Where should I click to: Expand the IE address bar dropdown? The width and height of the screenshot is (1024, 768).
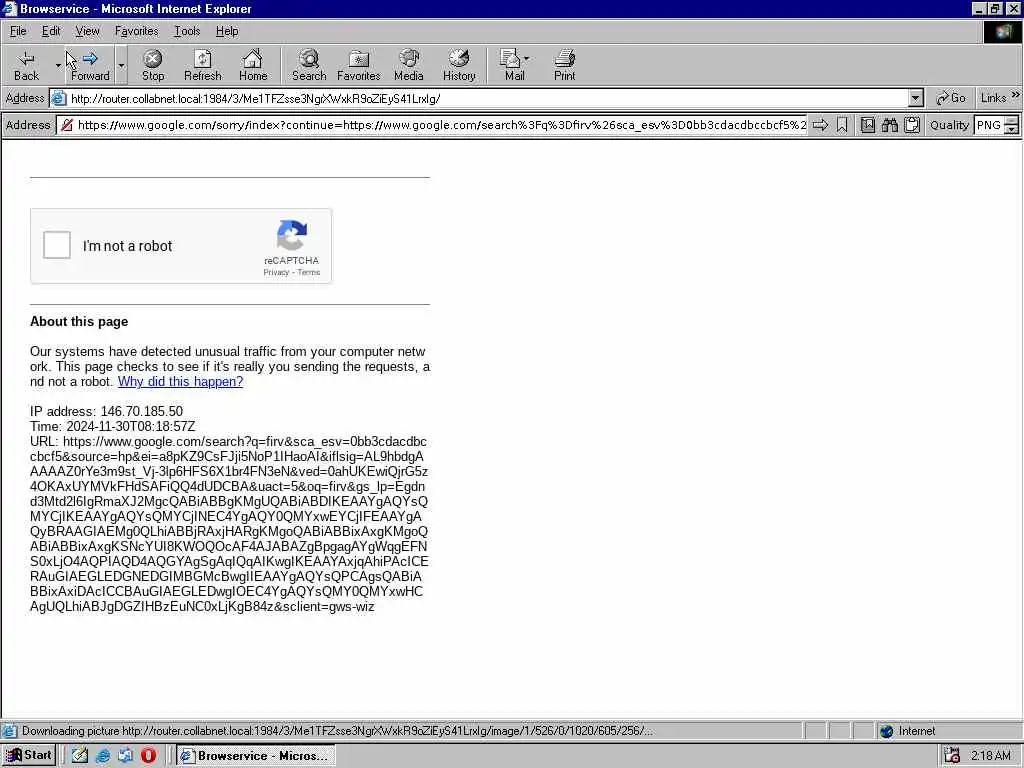(x=916, y=99)
